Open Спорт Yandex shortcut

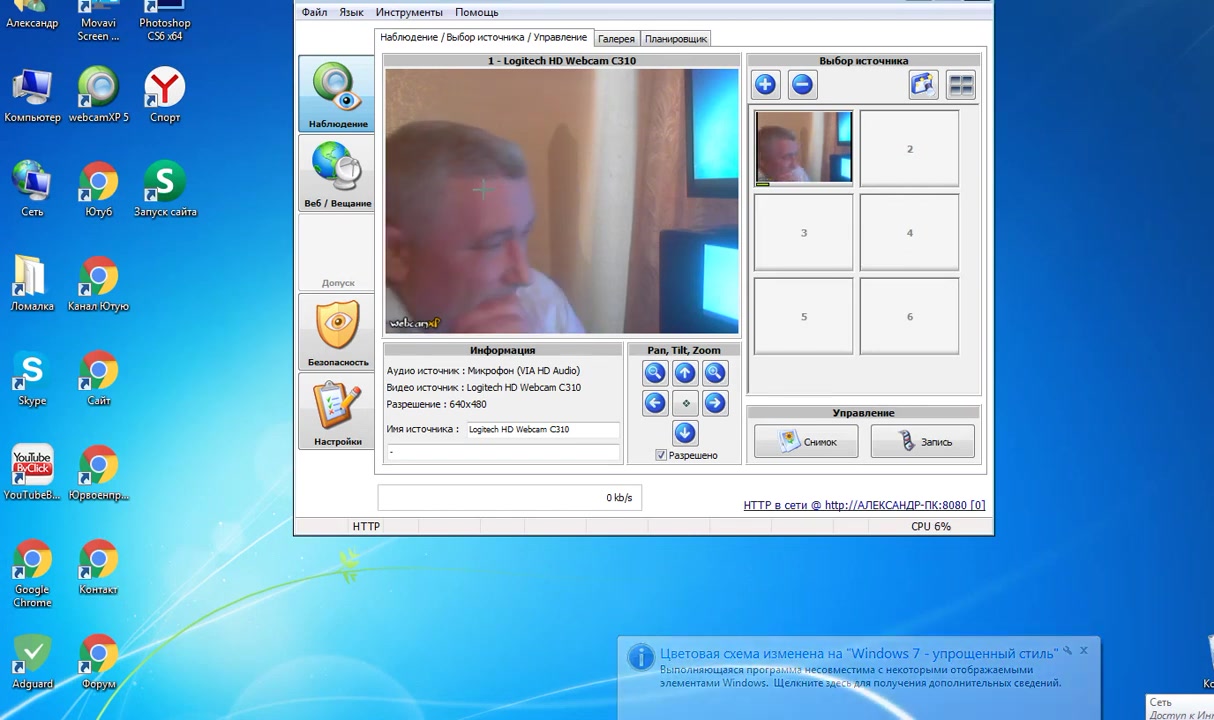click(165, 95)
